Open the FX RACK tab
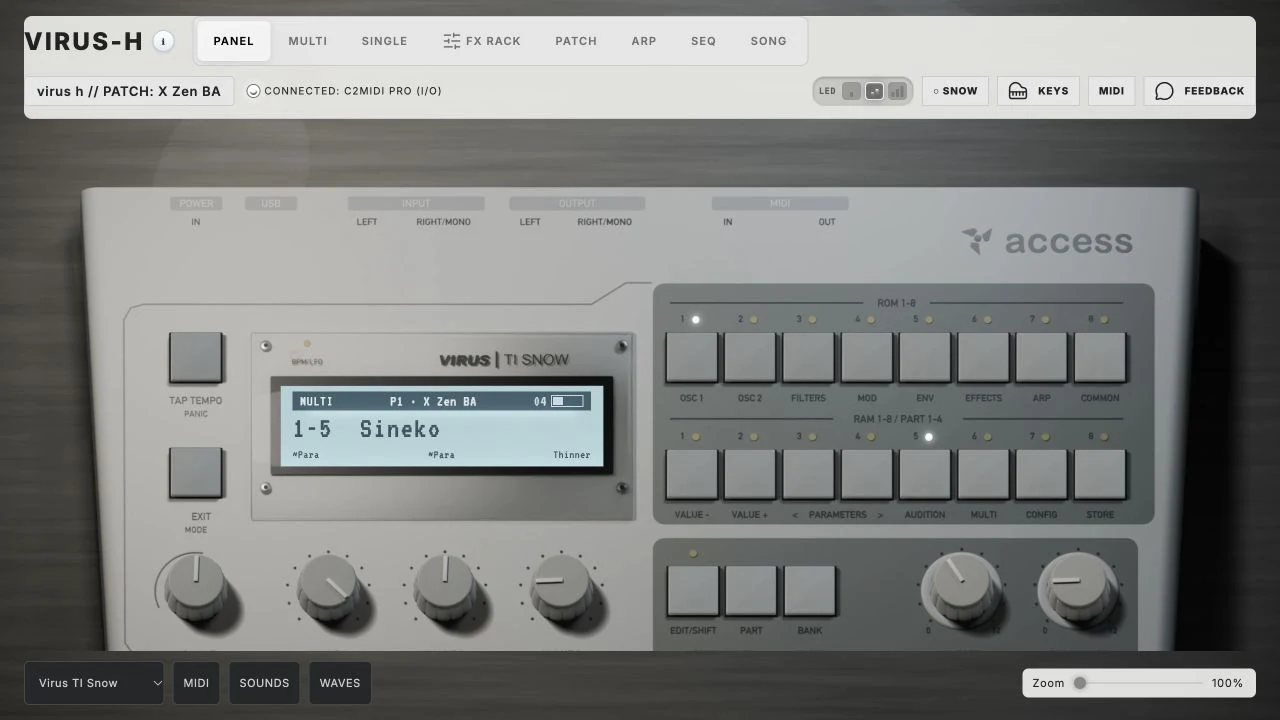The image size is (1280, 720). [x=482, y=41]
